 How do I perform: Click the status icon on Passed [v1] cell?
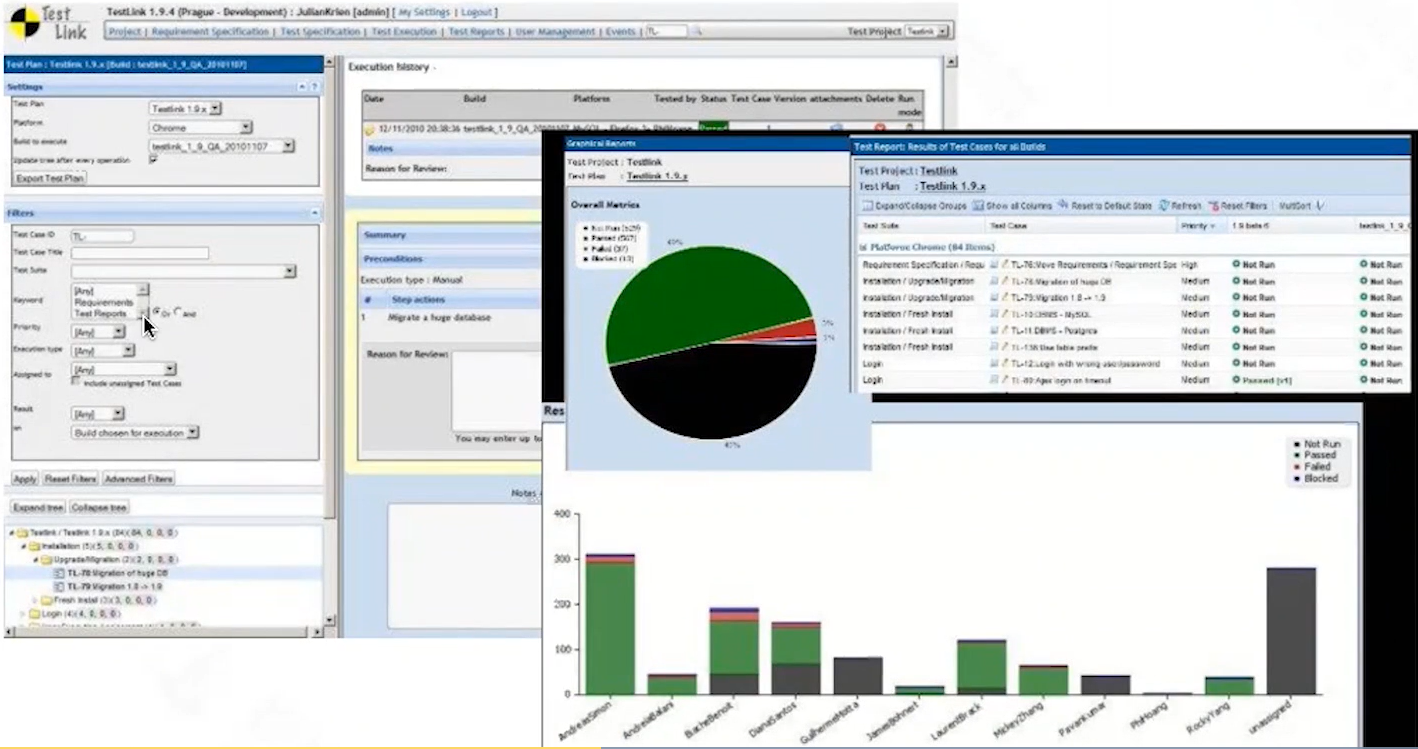tap(1236, 380)
